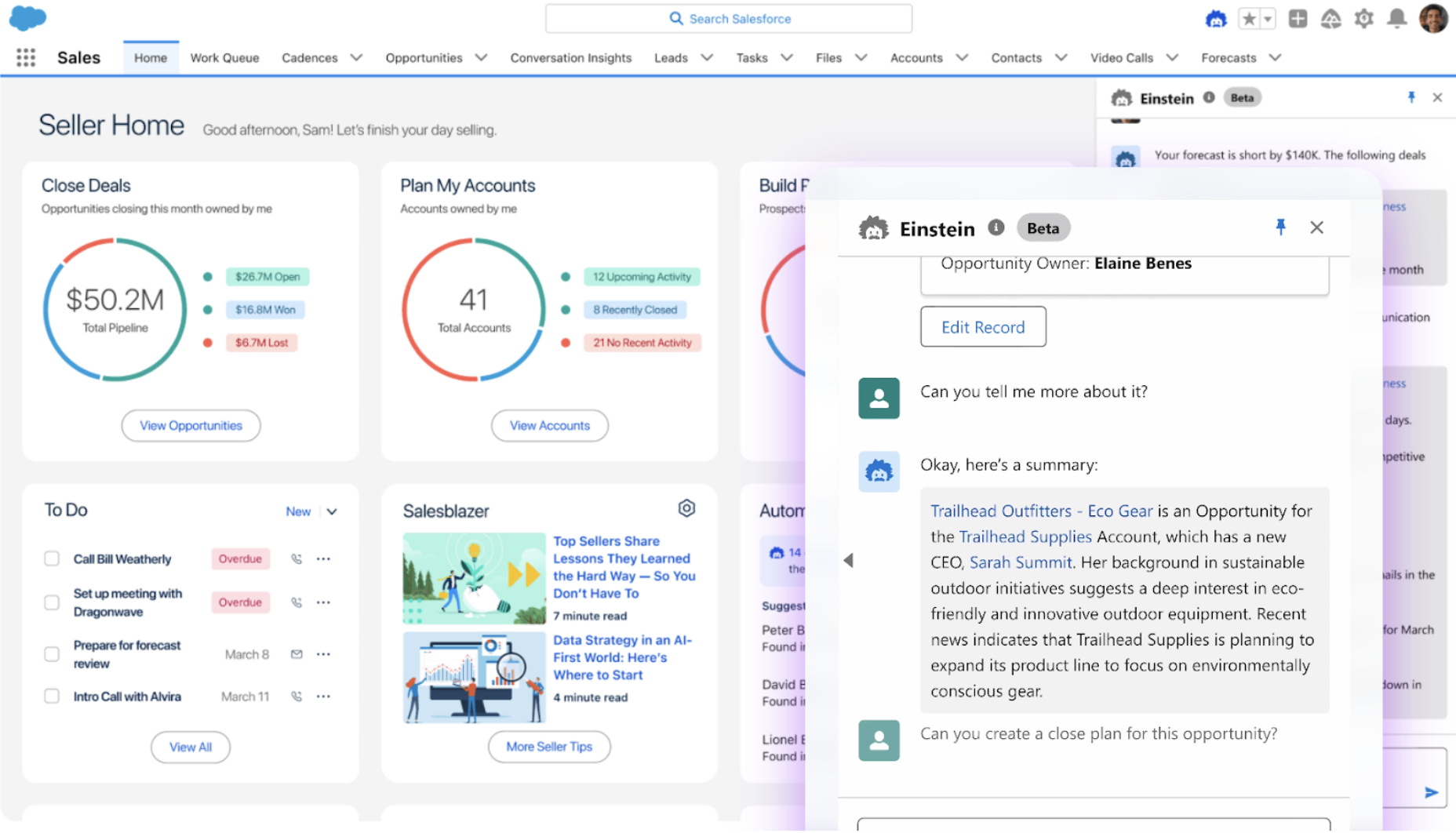The width and height of the screenshot is (1456, 833).
Task: Click the $6.7M Lost legend badge
Action: (261, 342)
